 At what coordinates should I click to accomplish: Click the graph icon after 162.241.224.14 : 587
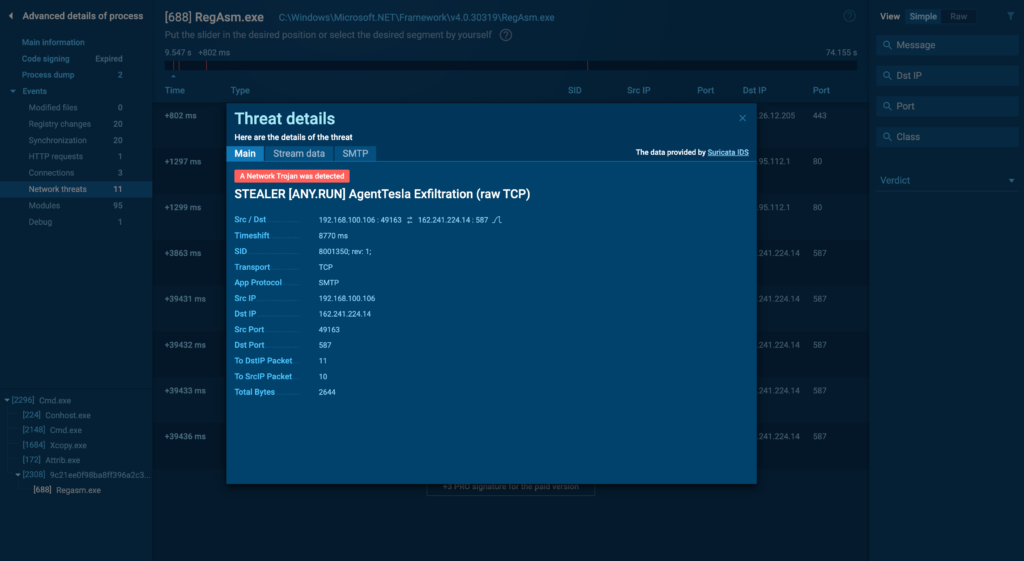[x=497, y=220]
